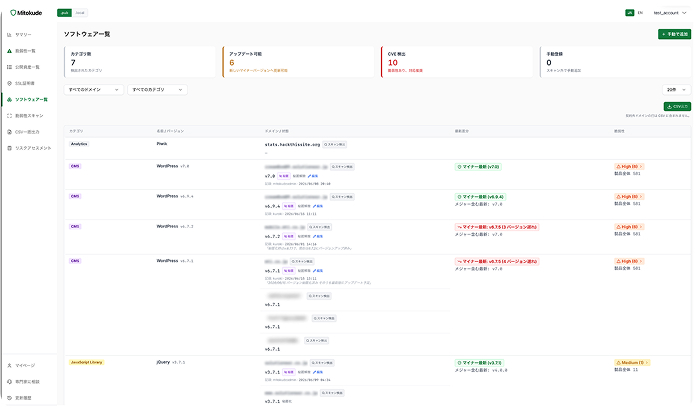Select the EN language toggle

point(640,13)
